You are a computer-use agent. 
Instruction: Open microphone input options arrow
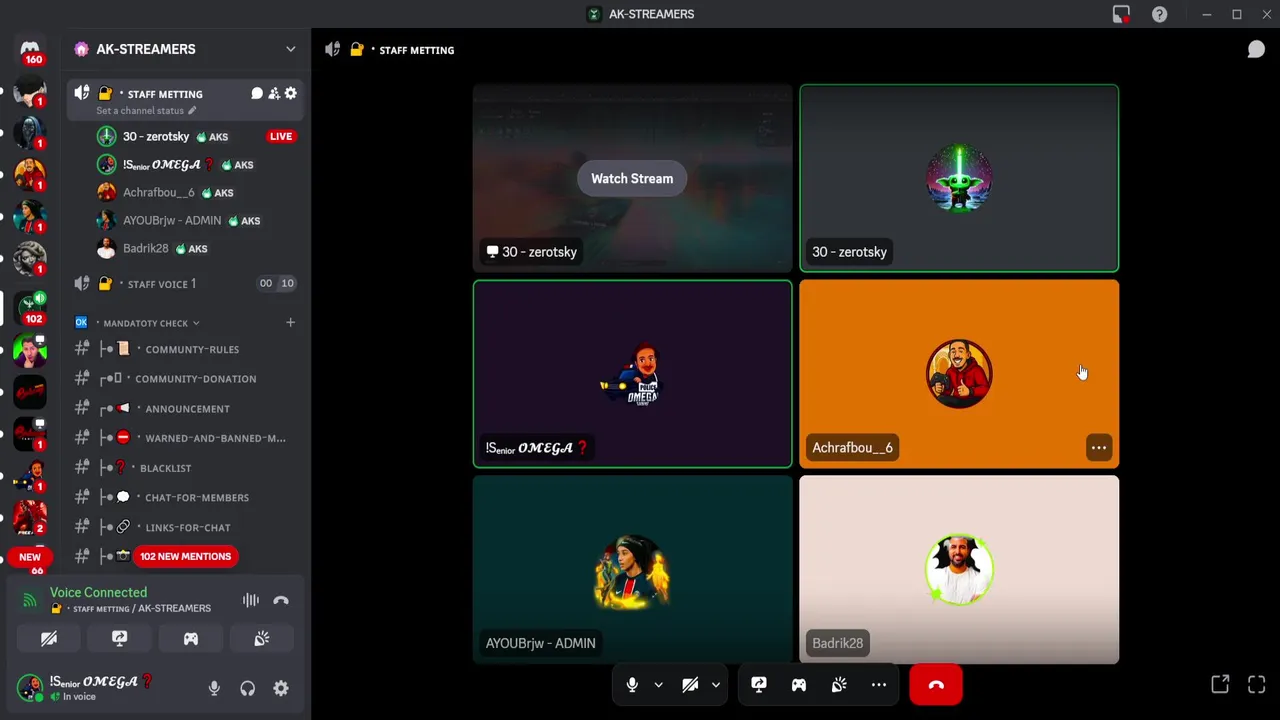[x=658, y=685]
